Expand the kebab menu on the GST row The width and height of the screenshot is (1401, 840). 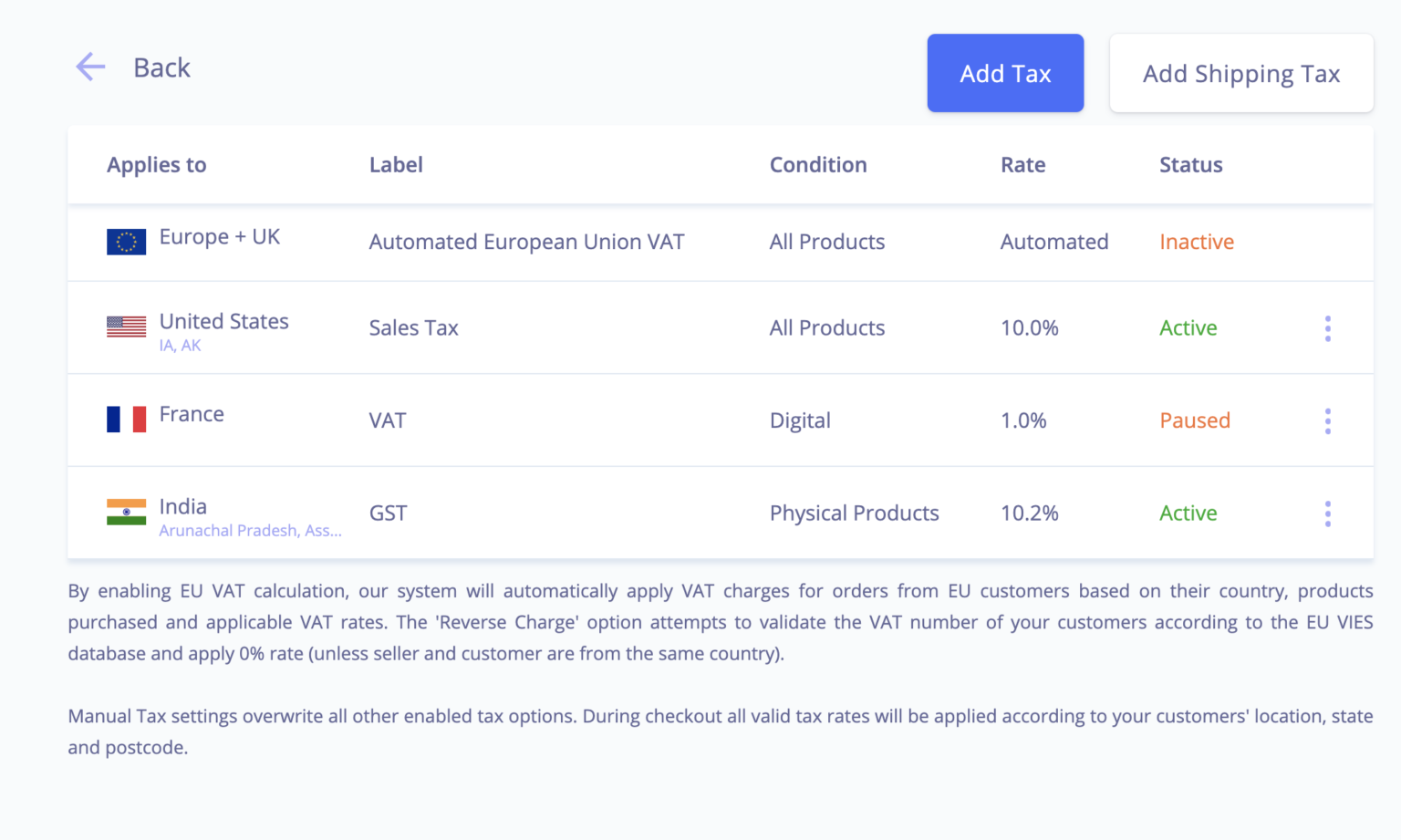click(1327, 513)
